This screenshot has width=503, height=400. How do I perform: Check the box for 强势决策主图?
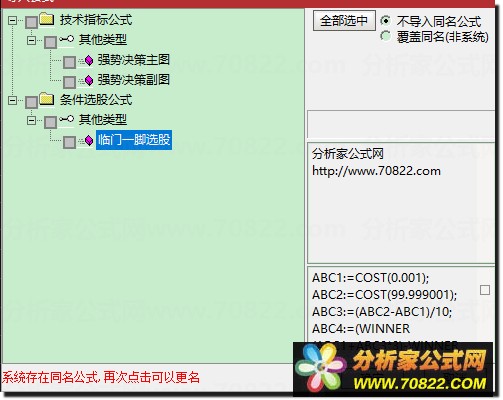click(x=69, y=62)
